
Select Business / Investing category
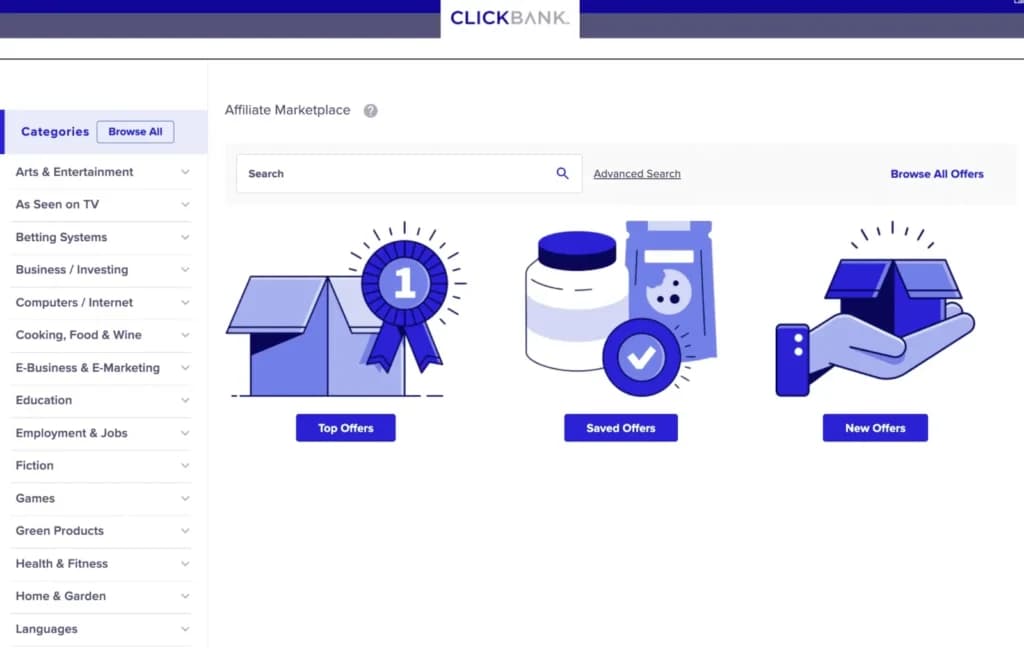pos(72,270)
